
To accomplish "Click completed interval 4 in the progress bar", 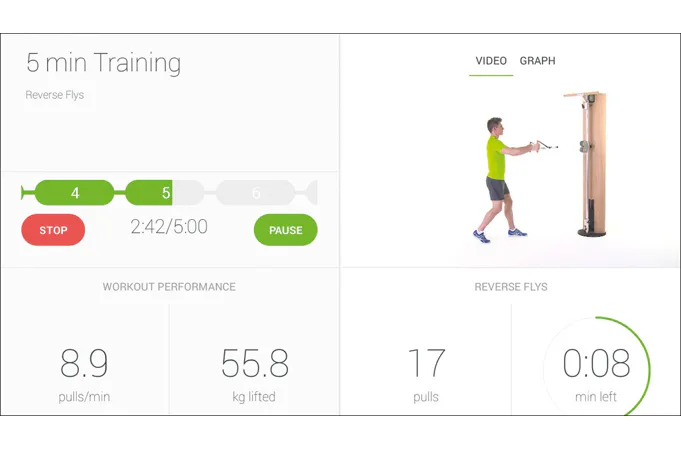I will tap(74, 193).
